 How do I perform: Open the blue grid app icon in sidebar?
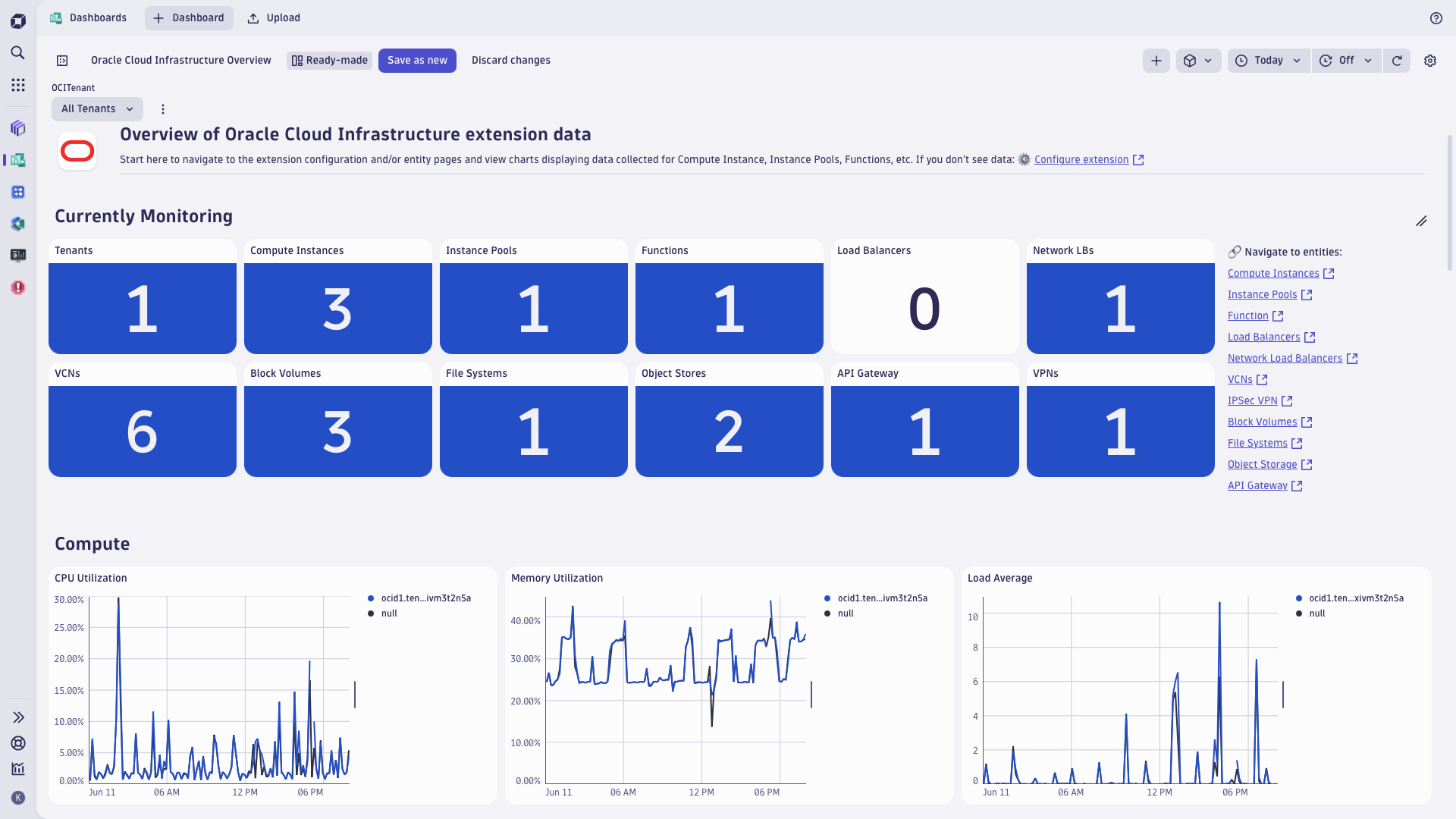click(x=18, y=192)
